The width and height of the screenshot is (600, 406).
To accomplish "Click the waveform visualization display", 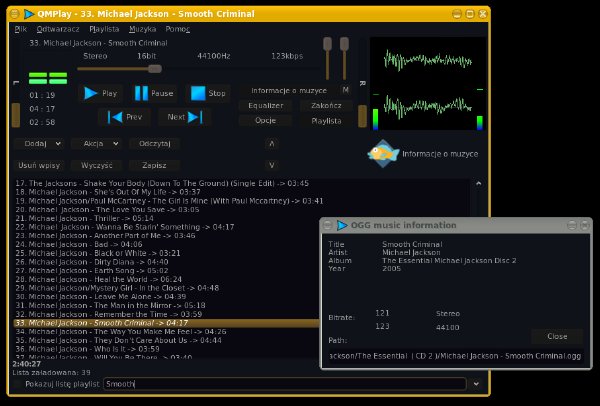I will click(428, 84).
